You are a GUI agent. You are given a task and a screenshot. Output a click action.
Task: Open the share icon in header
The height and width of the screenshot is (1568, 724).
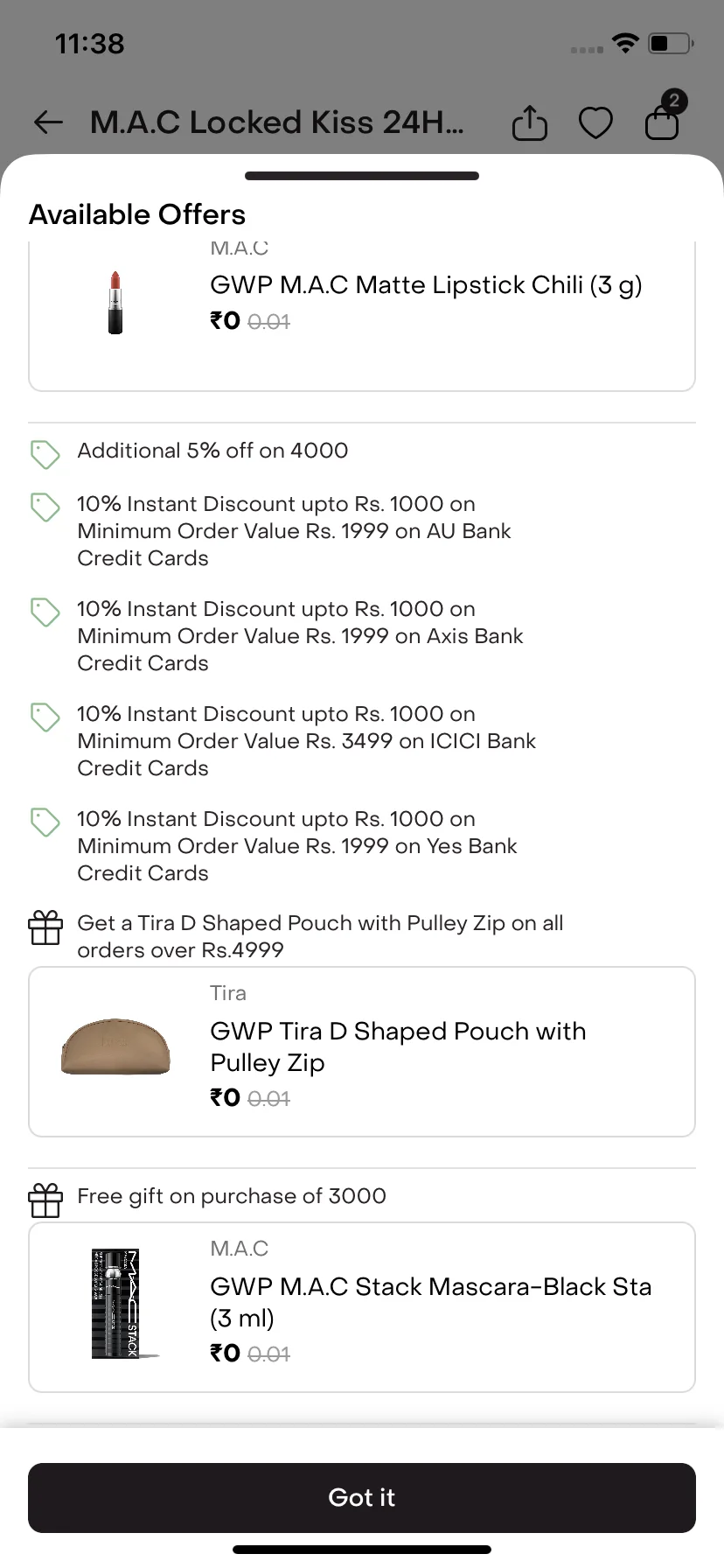529,122
